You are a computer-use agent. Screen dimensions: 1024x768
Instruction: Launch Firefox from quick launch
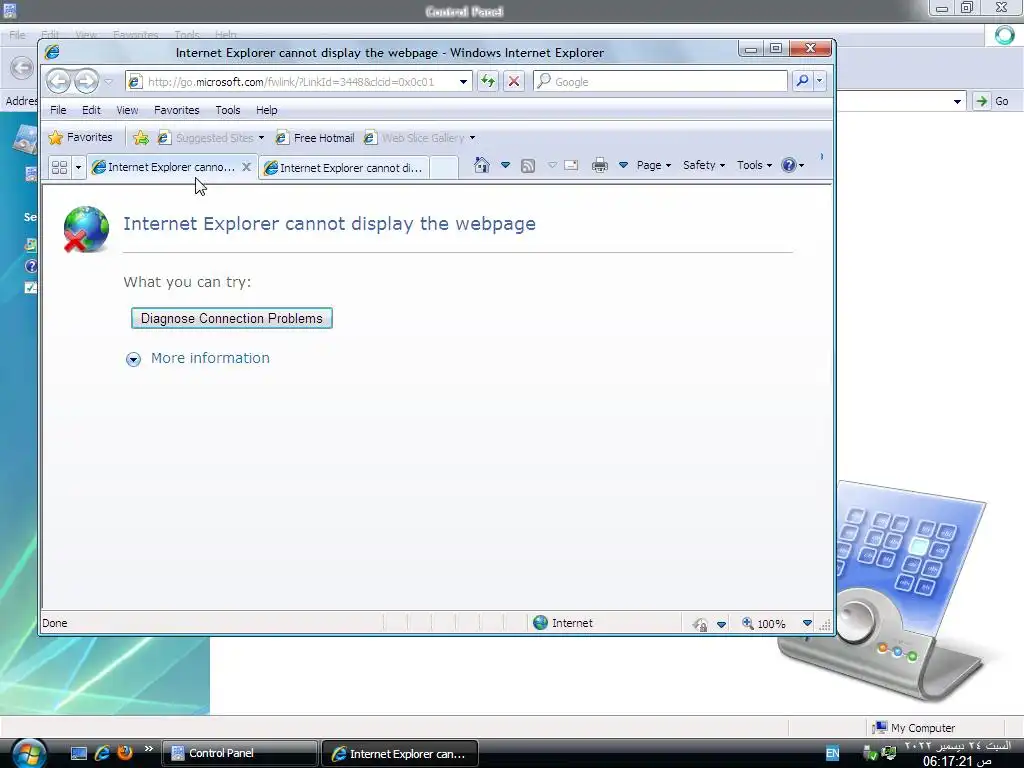[125, 752]
